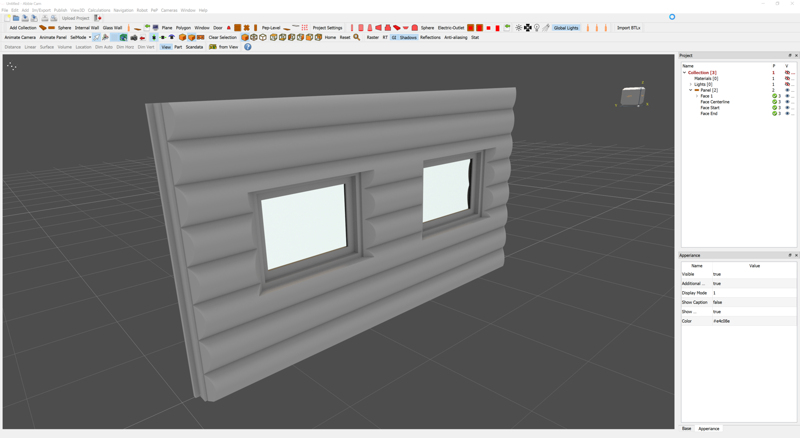
Task: Click the map icon beside from View
Action: coord(213,47)
